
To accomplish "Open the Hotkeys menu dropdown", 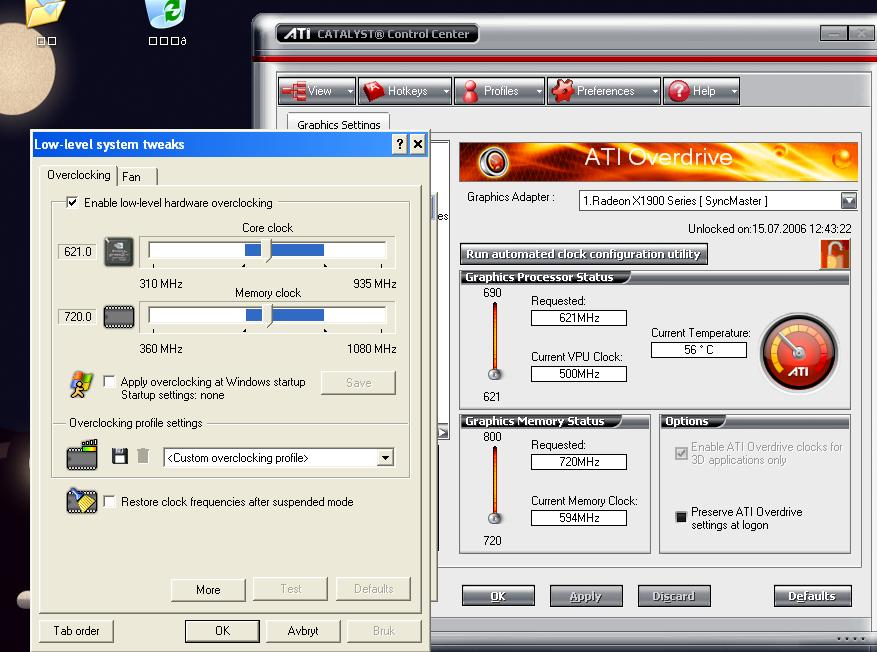I will coord(405,91).
